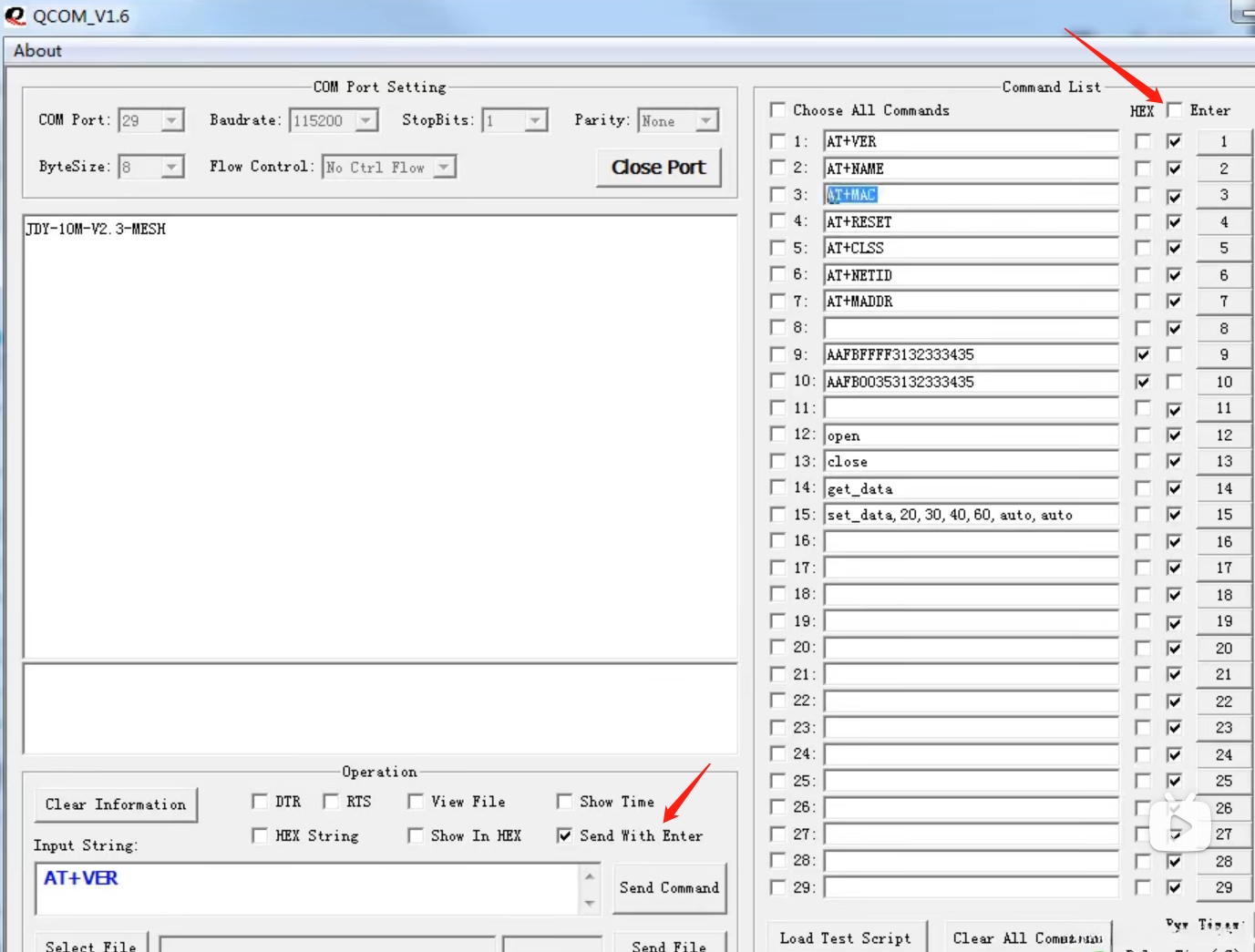The width and height of the screenshot is (1255, 952).
Task: Click the Clear Information button
Action: [x=116, y=804]
